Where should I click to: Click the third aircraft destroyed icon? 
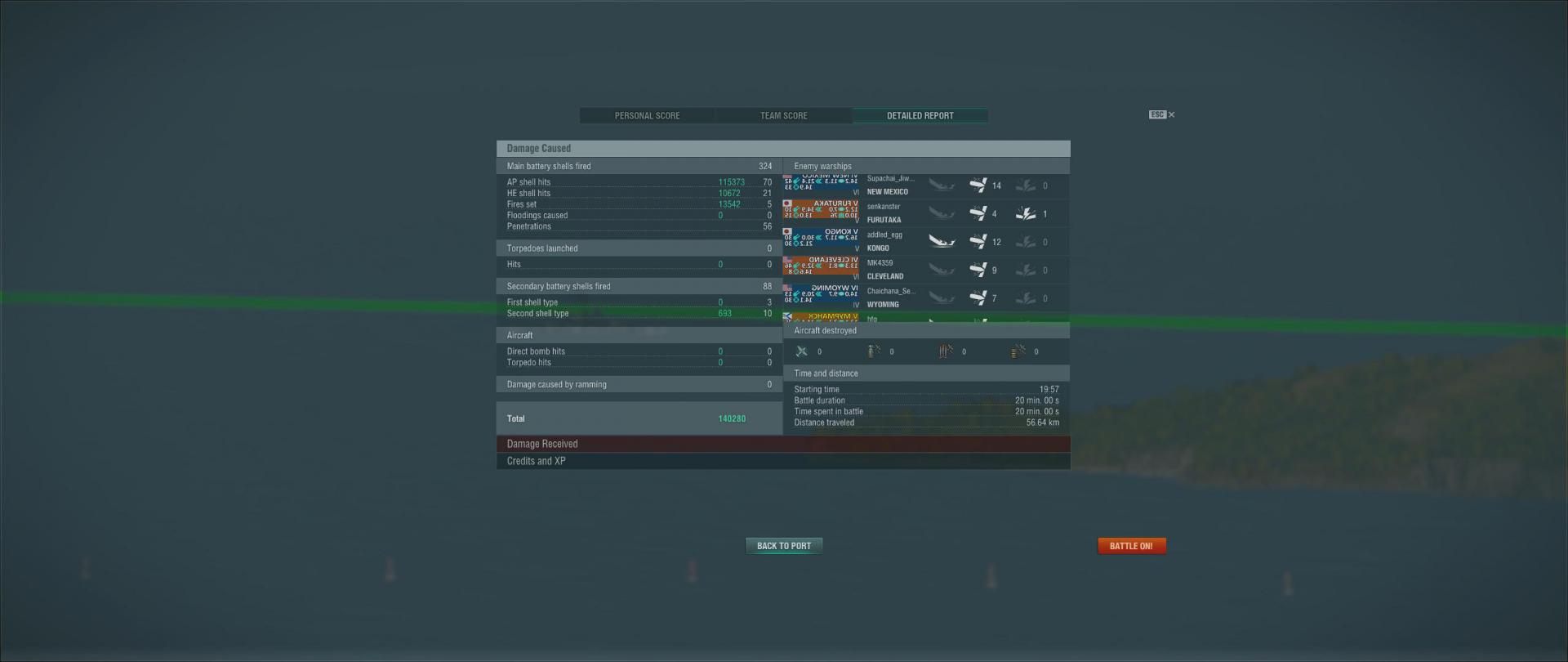(x=946, y=351)
